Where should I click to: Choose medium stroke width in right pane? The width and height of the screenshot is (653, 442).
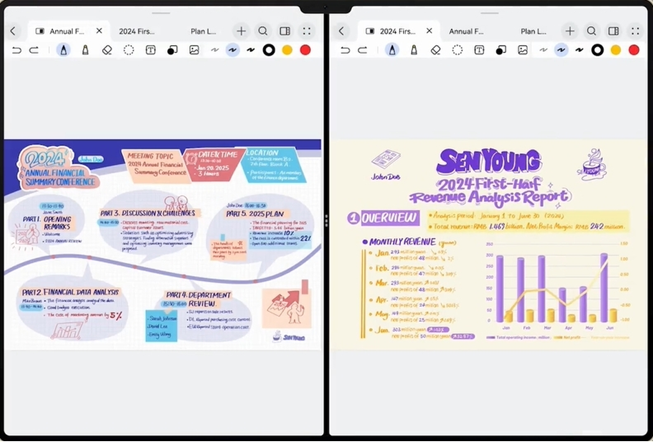point(561,50)
